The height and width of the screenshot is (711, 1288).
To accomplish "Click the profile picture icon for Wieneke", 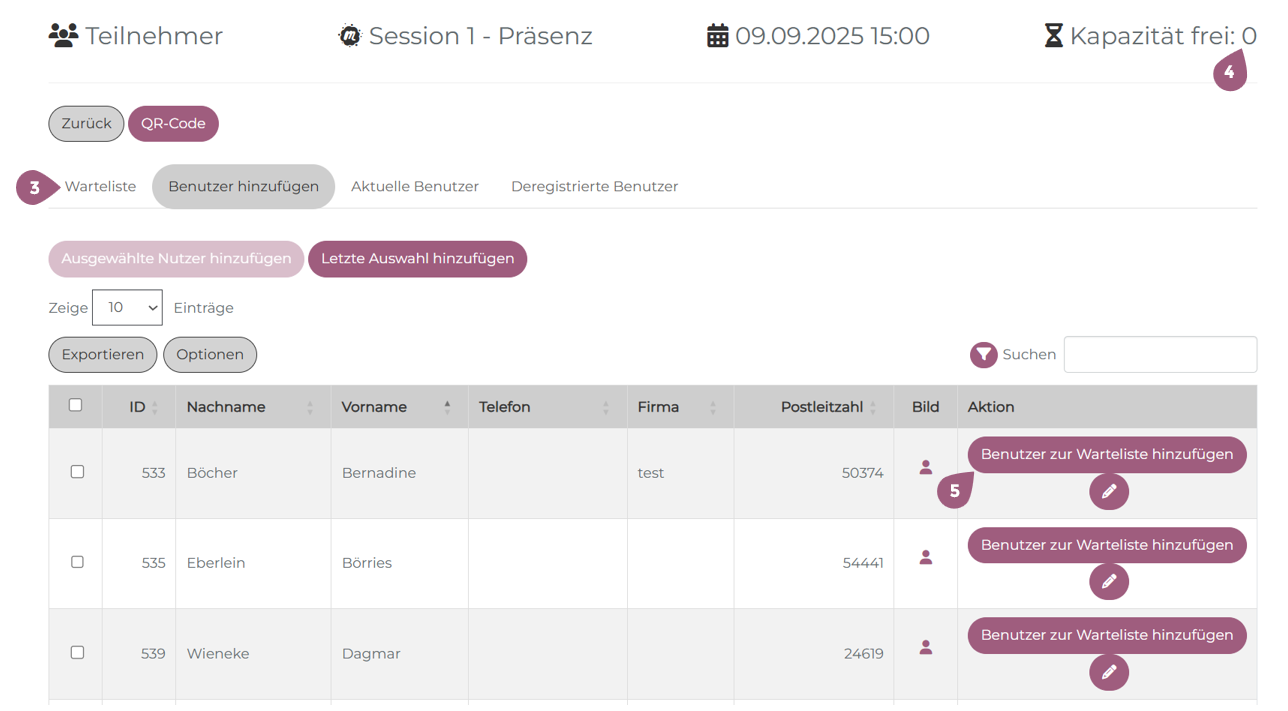I will coord(926,647).
